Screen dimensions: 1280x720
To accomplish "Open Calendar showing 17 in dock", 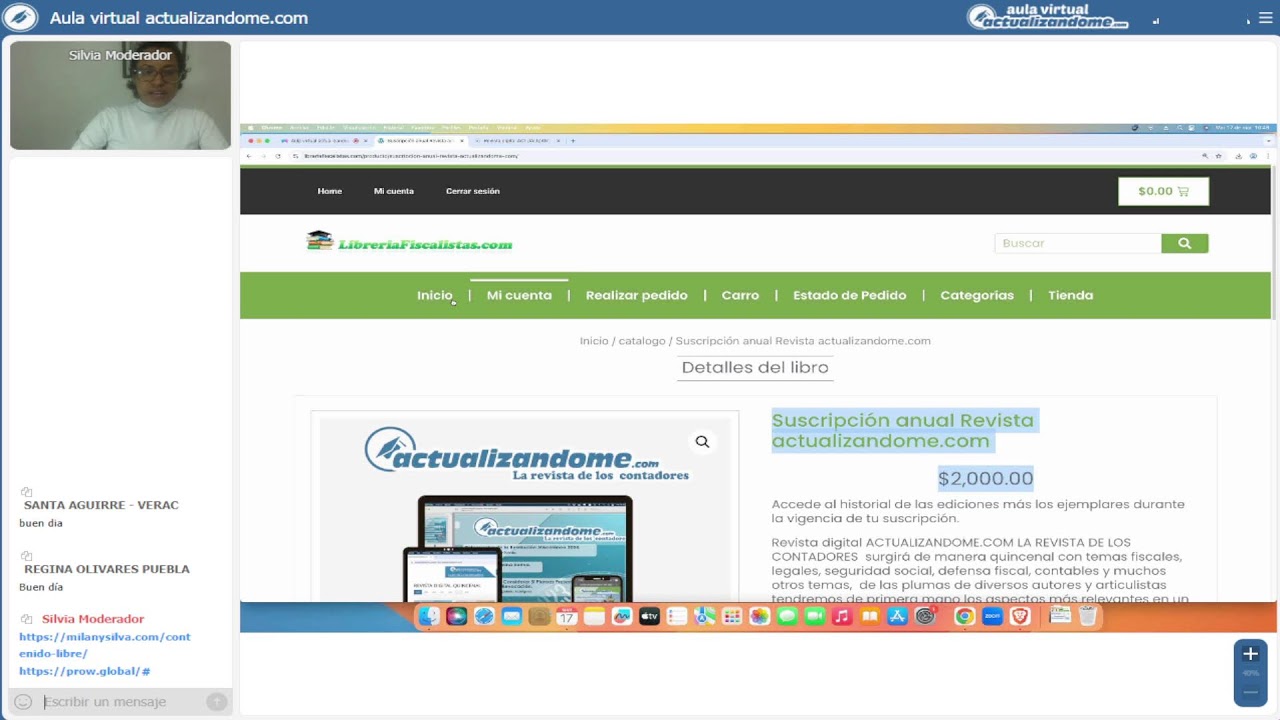I will click(567, 616).
